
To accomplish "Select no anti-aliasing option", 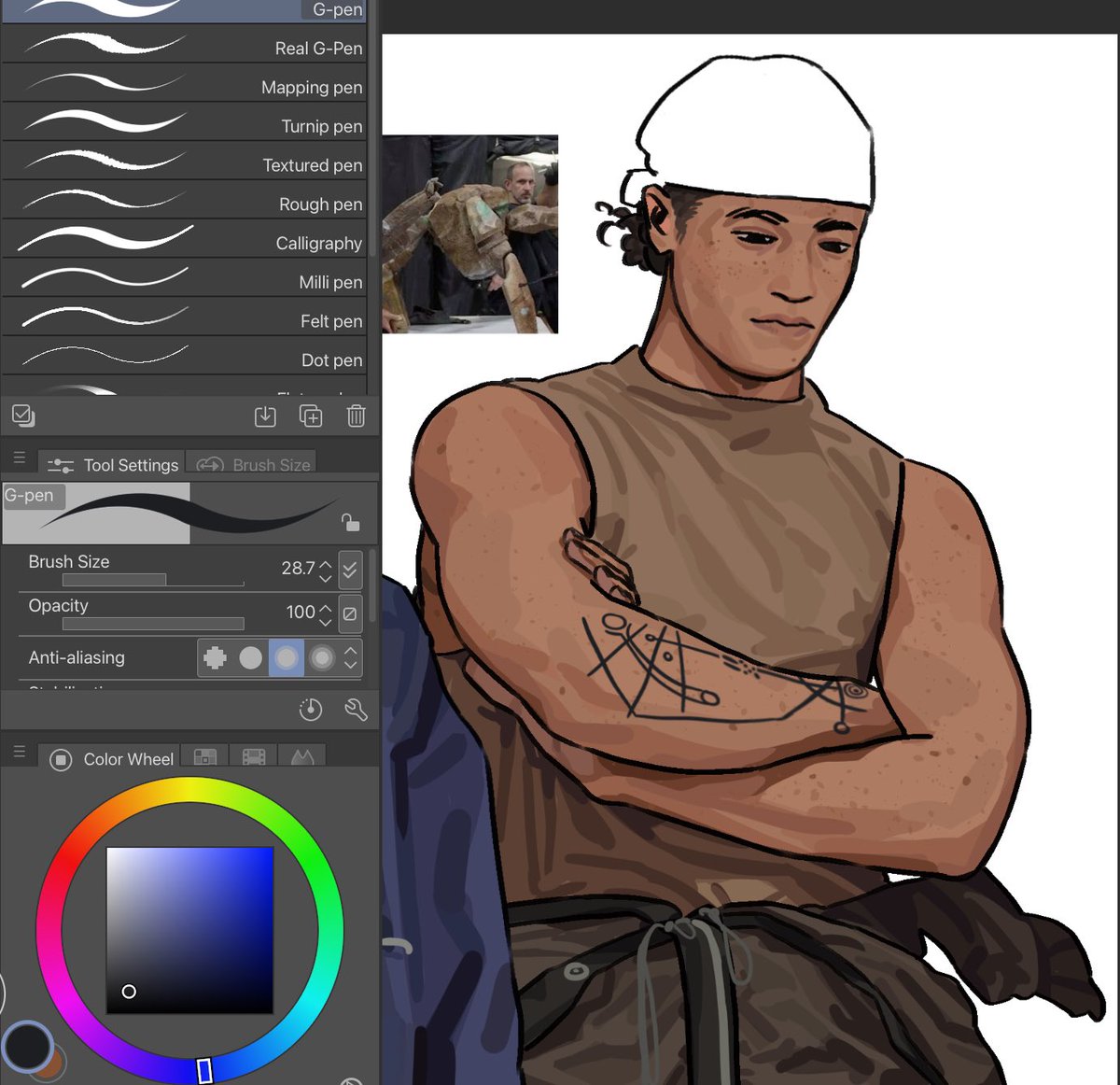I will click(215, 657).
